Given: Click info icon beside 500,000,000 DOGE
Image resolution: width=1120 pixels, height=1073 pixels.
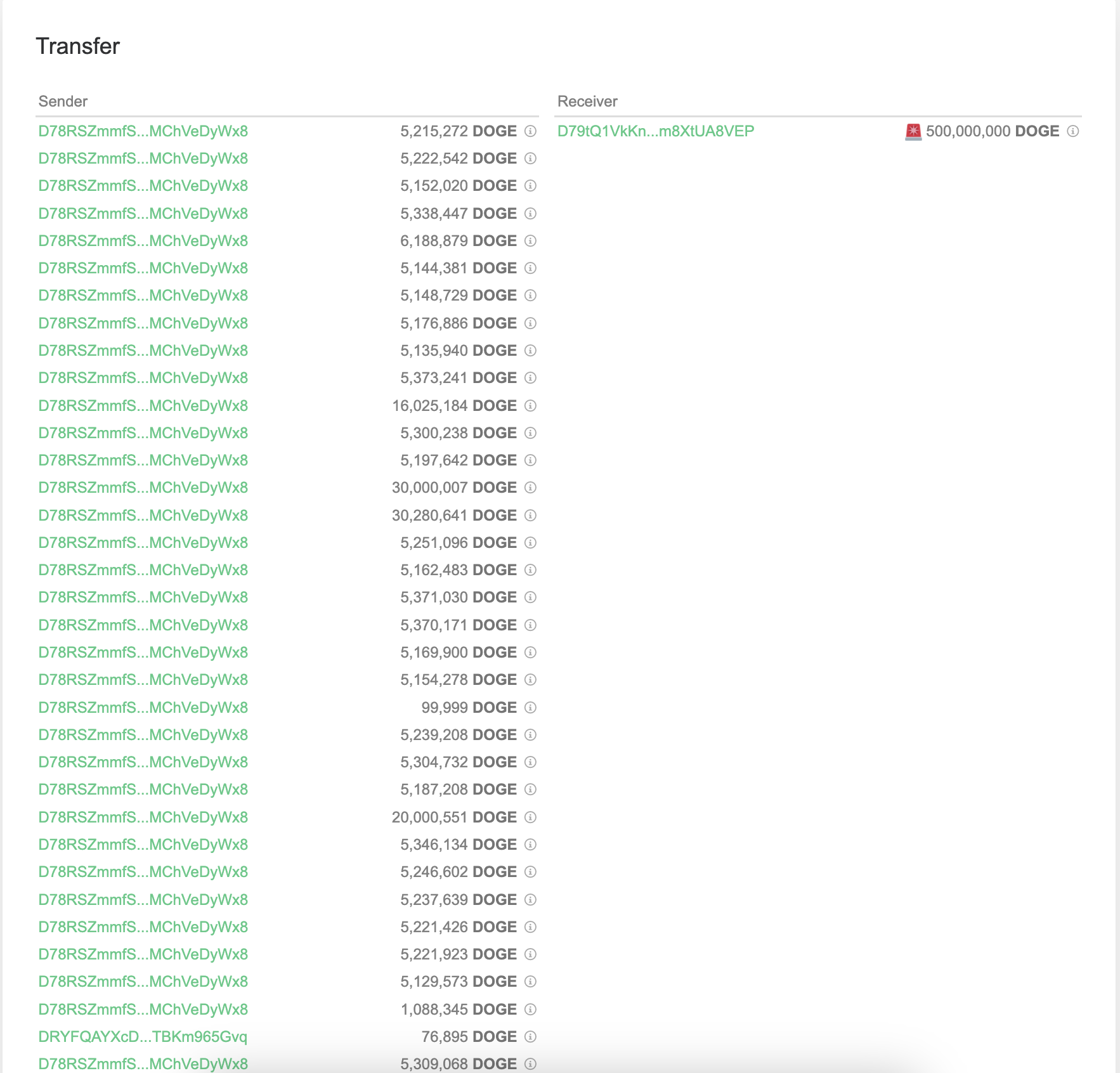Looking at the screenshot, I should [x=1072, y=131].
